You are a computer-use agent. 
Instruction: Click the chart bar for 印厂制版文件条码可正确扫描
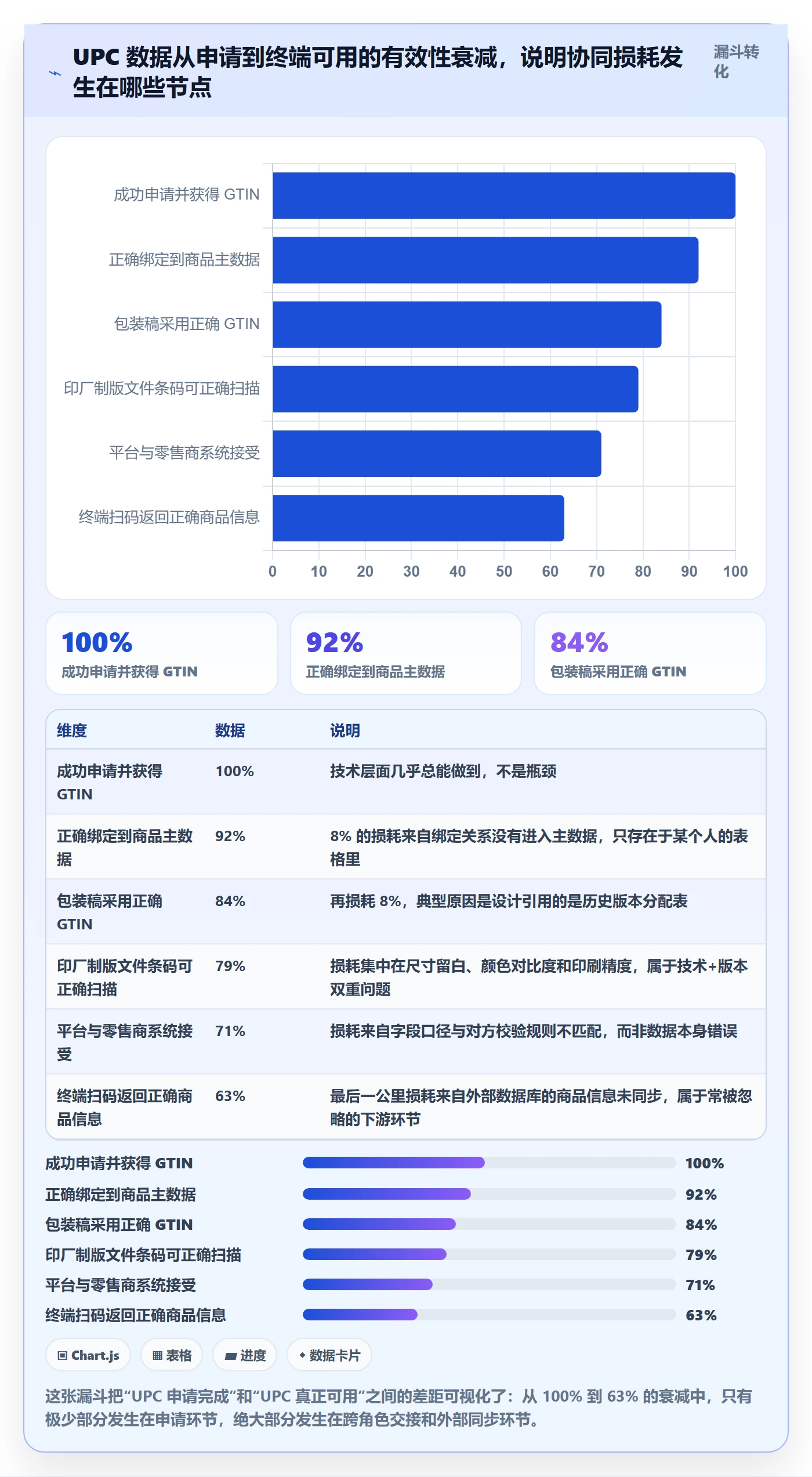tap(455, 389)
